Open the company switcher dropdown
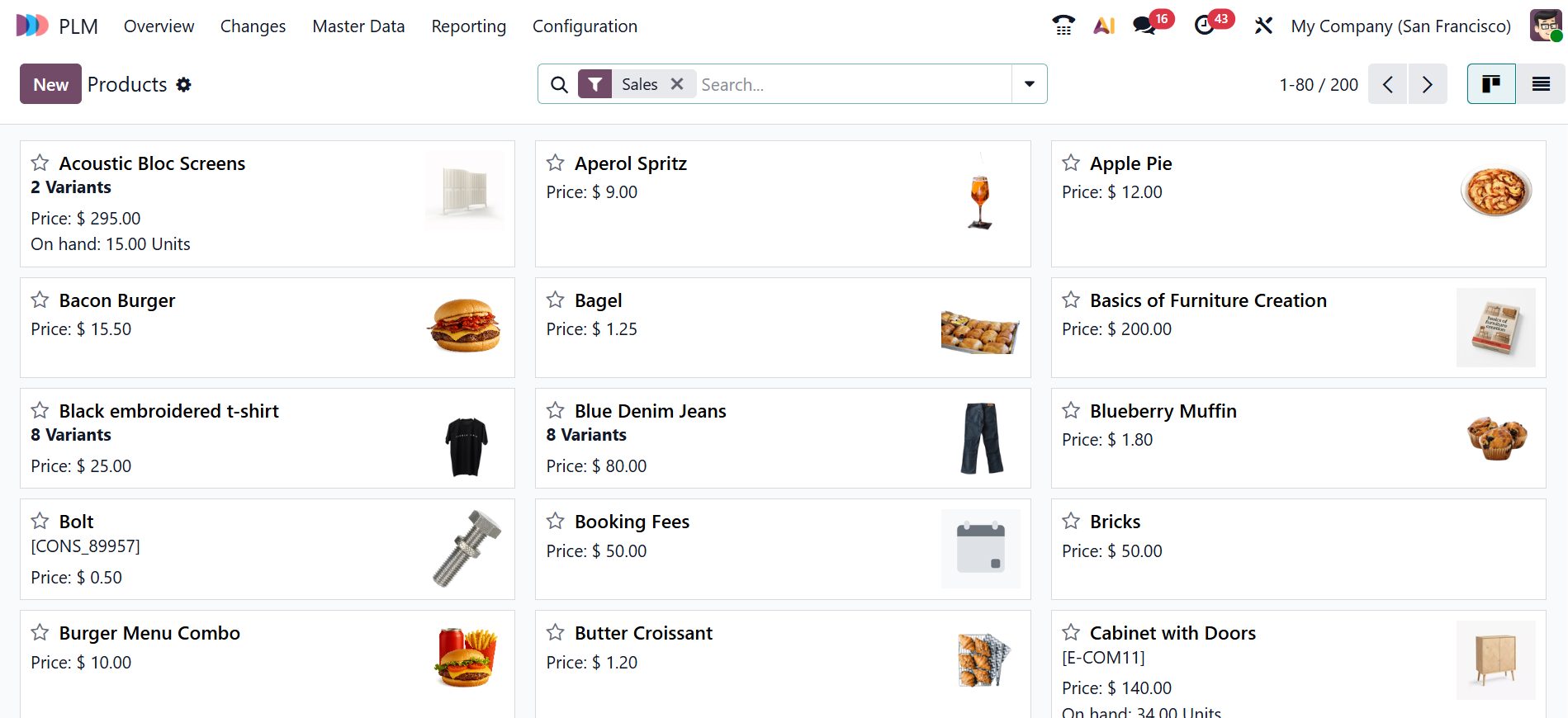Viewport: 1568px width, 718px height. [x=1400, y=26]
